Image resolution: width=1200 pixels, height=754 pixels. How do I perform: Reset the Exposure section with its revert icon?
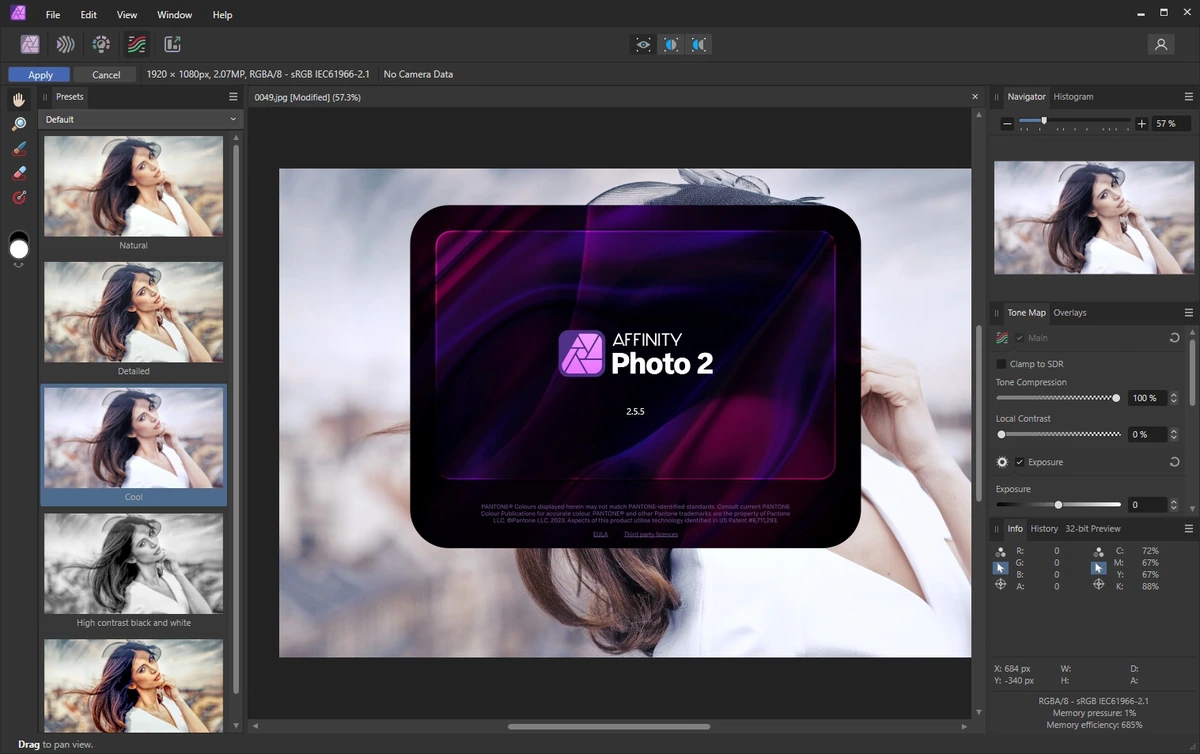click(x=1174, y=462)
